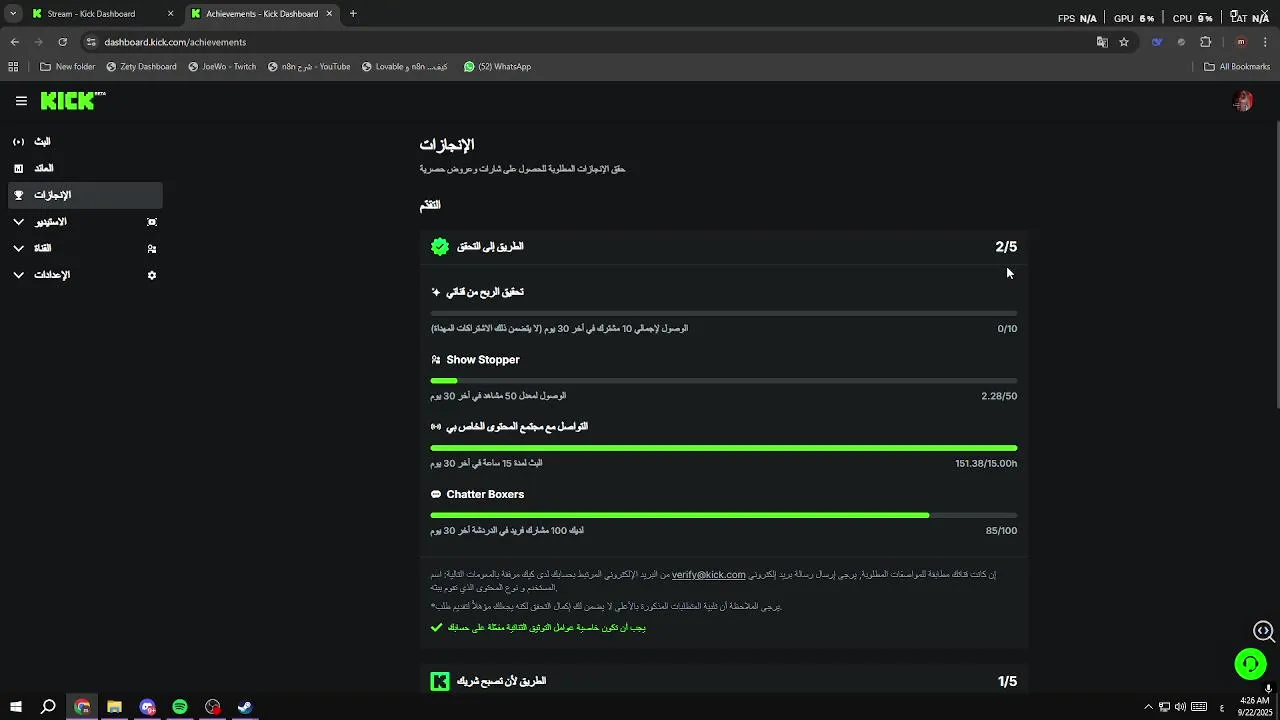This screenshot has width=1280, height=720.
Task: Open the hamburger menu beside Kick logo
Action: [21, 101]
